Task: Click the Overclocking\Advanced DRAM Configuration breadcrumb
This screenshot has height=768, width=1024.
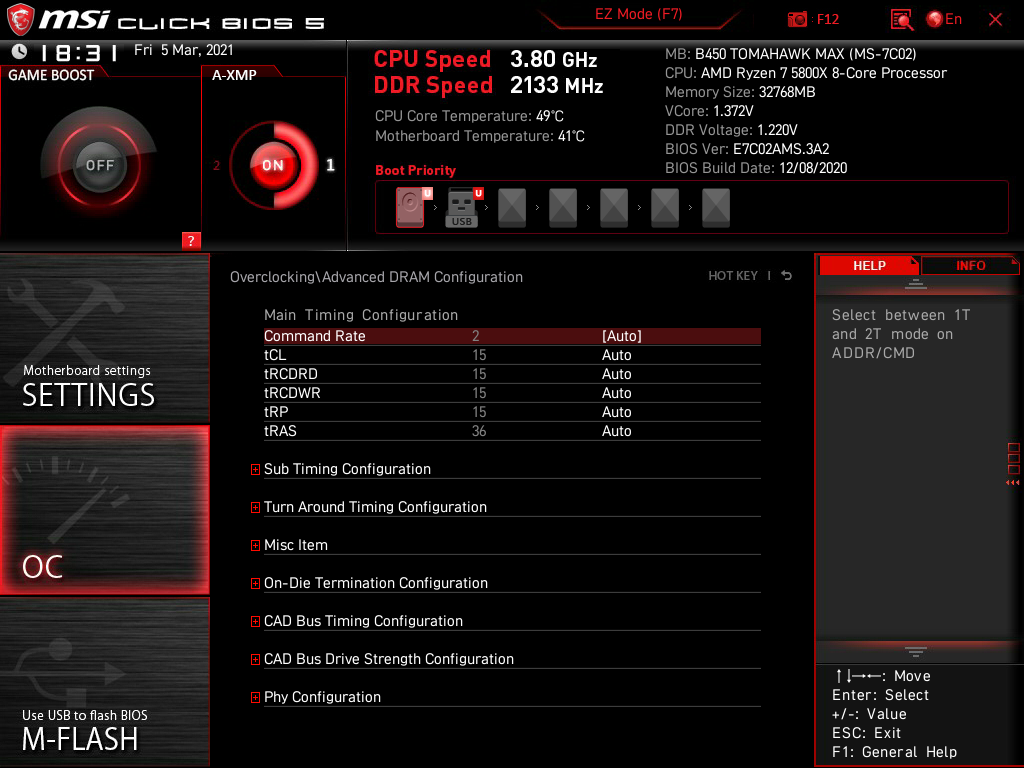Action: click(376, 277)
